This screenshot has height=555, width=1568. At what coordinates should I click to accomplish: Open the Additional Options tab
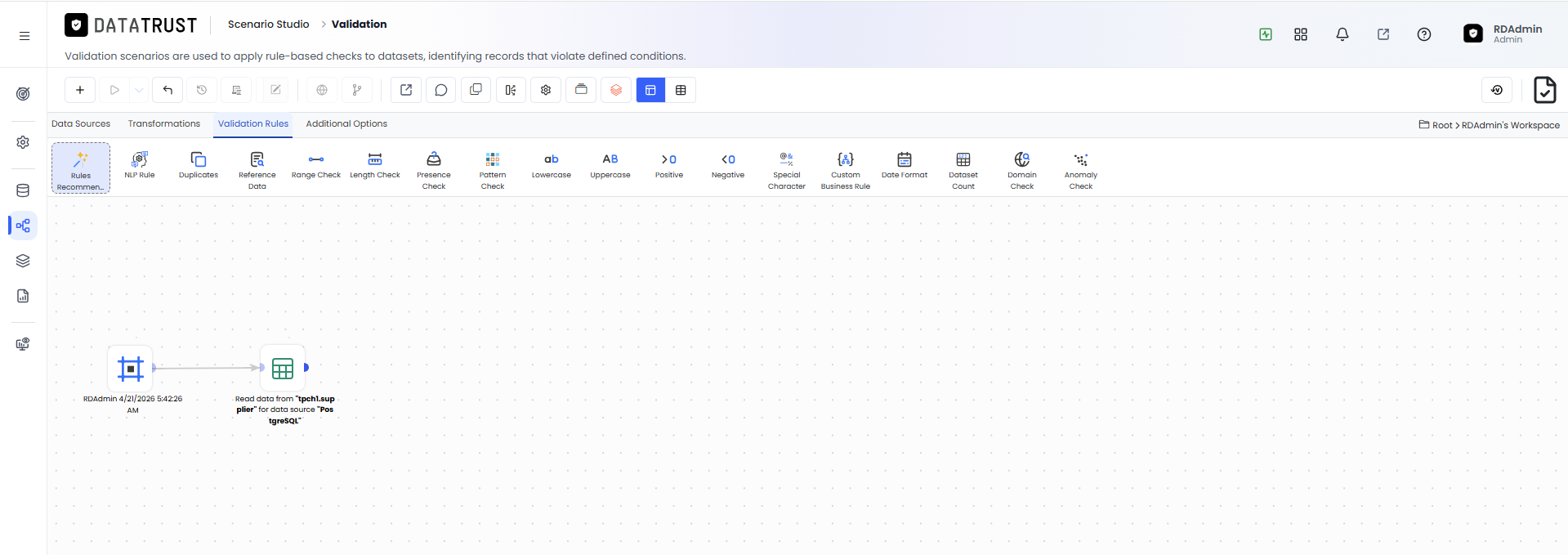click(x=346, y=123)
